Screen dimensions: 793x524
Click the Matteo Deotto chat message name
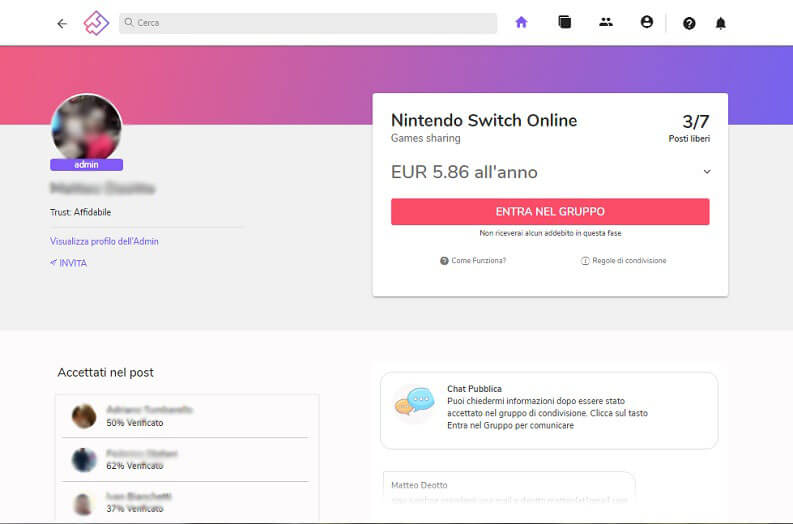point(419,485)
